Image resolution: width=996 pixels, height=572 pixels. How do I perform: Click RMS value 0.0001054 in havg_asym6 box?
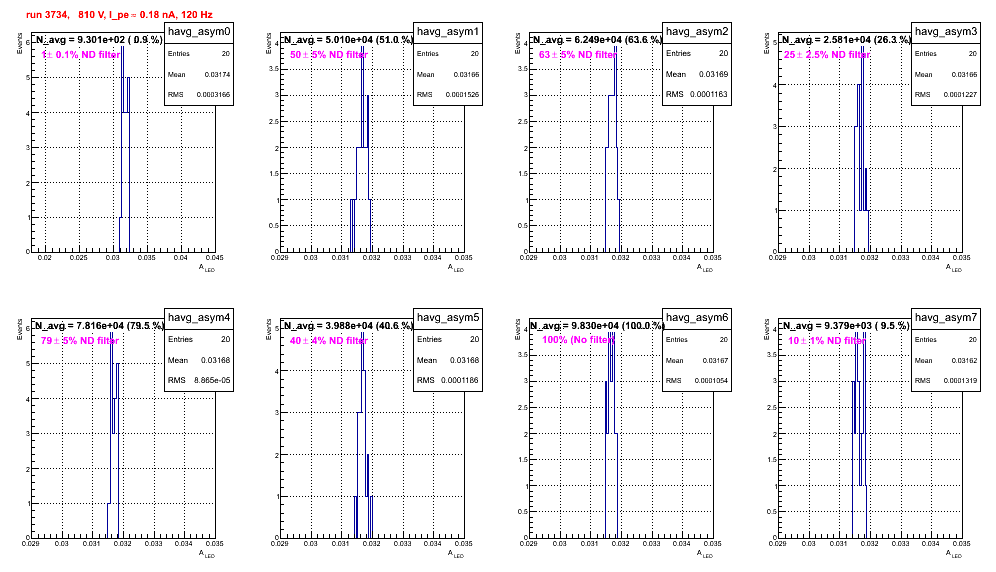click(x=711, y=381)
